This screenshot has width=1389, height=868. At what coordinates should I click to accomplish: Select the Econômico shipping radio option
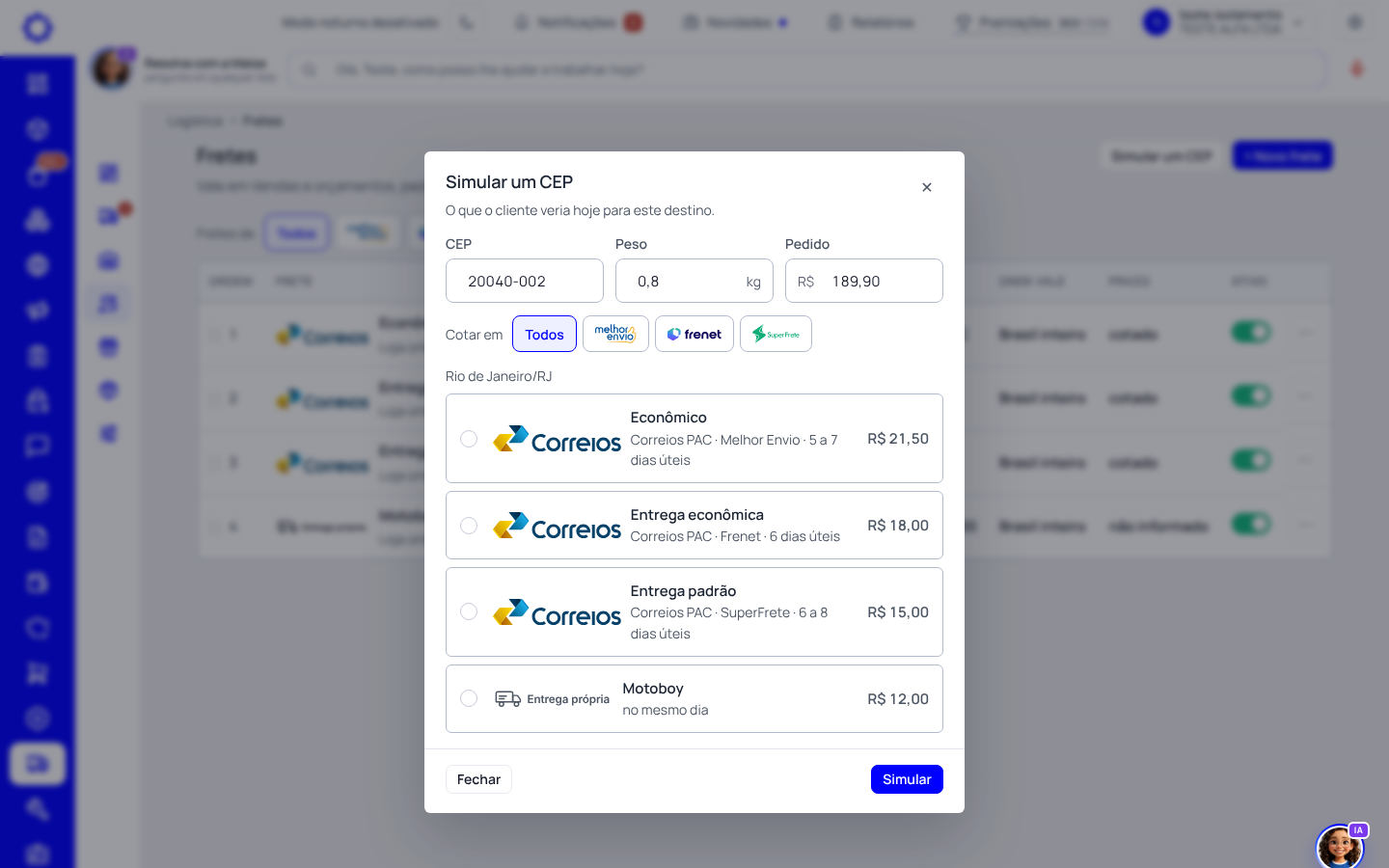coord(469,439)
